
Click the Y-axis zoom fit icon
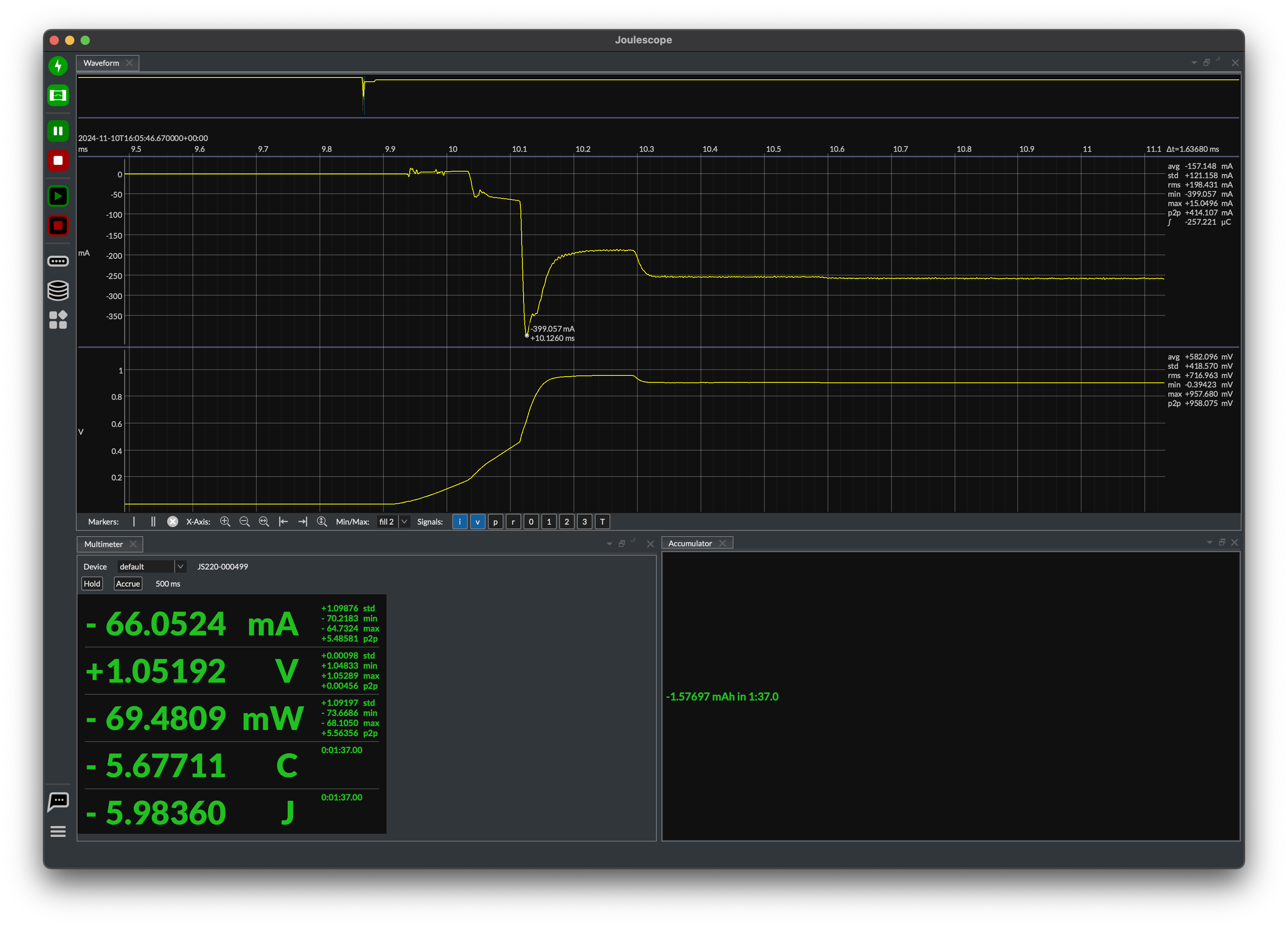pos(322,522)
